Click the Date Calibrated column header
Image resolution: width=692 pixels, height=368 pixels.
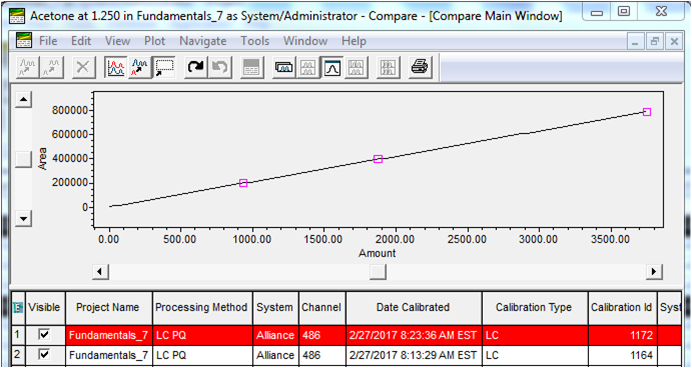(x=414, y=308)
